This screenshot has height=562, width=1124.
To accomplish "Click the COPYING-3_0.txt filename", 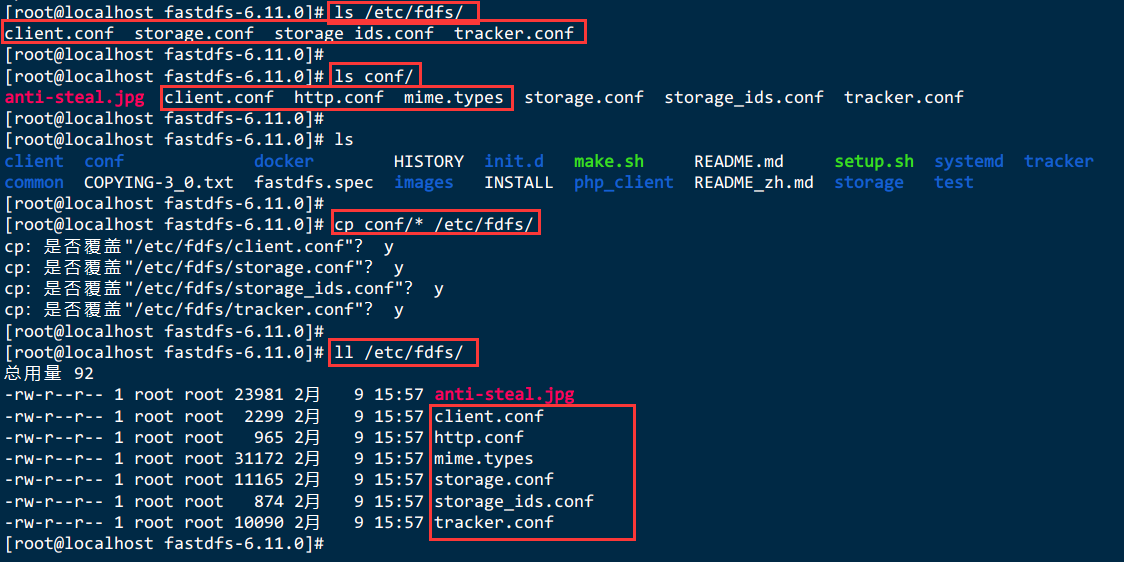I will 159,183.
